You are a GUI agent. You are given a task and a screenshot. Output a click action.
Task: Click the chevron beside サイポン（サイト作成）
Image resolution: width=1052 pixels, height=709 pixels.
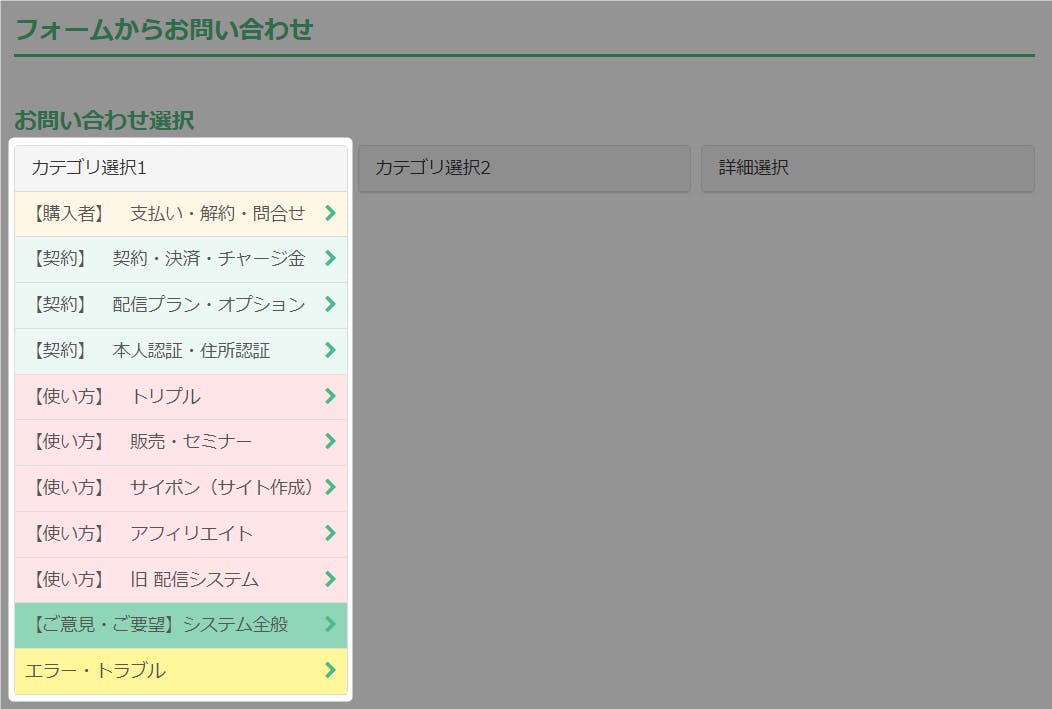330,488
